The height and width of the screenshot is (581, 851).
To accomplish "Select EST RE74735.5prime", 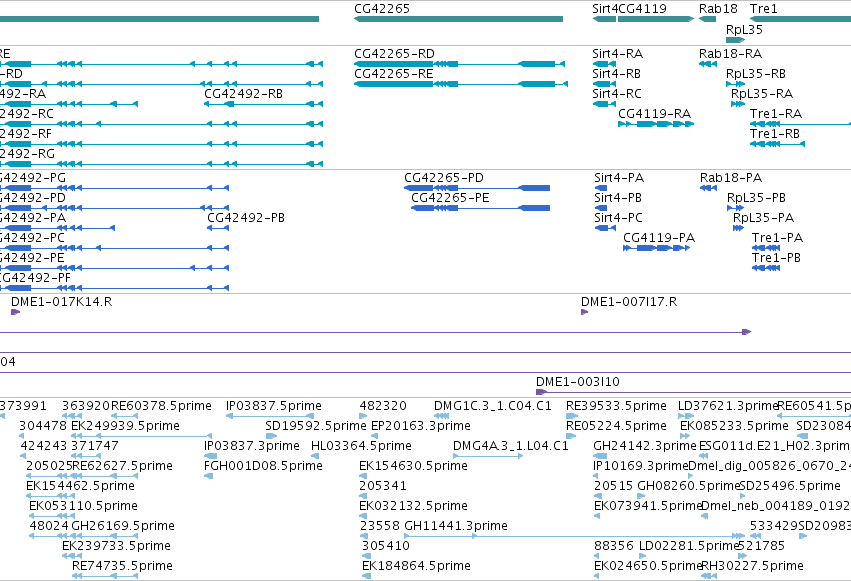I will (105, 577).
